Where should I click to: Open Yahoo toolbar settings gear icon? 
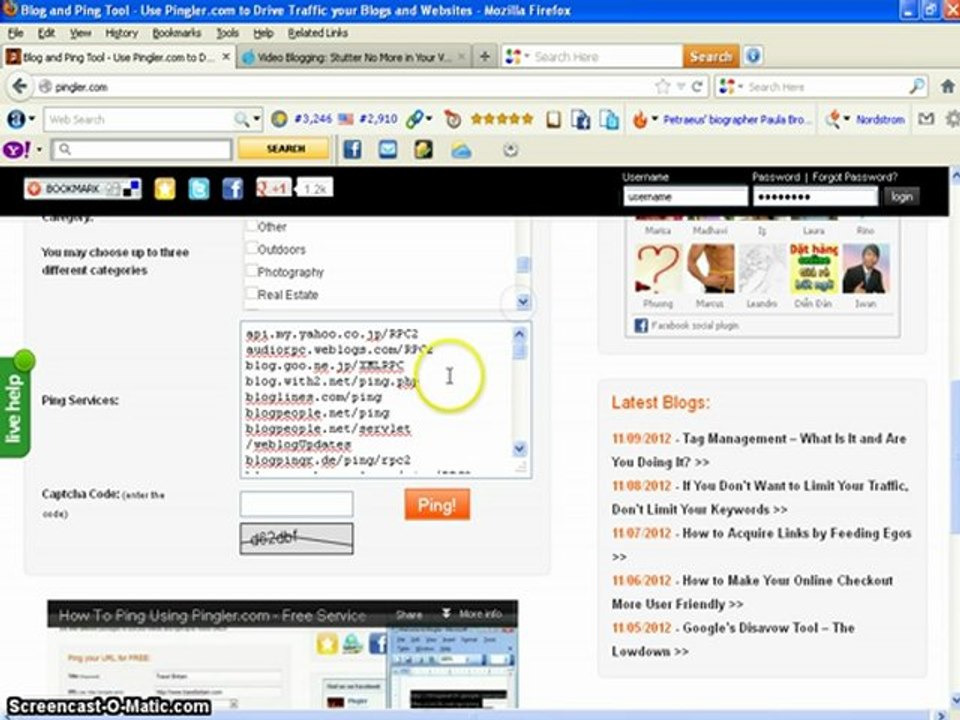click(510, 149)
